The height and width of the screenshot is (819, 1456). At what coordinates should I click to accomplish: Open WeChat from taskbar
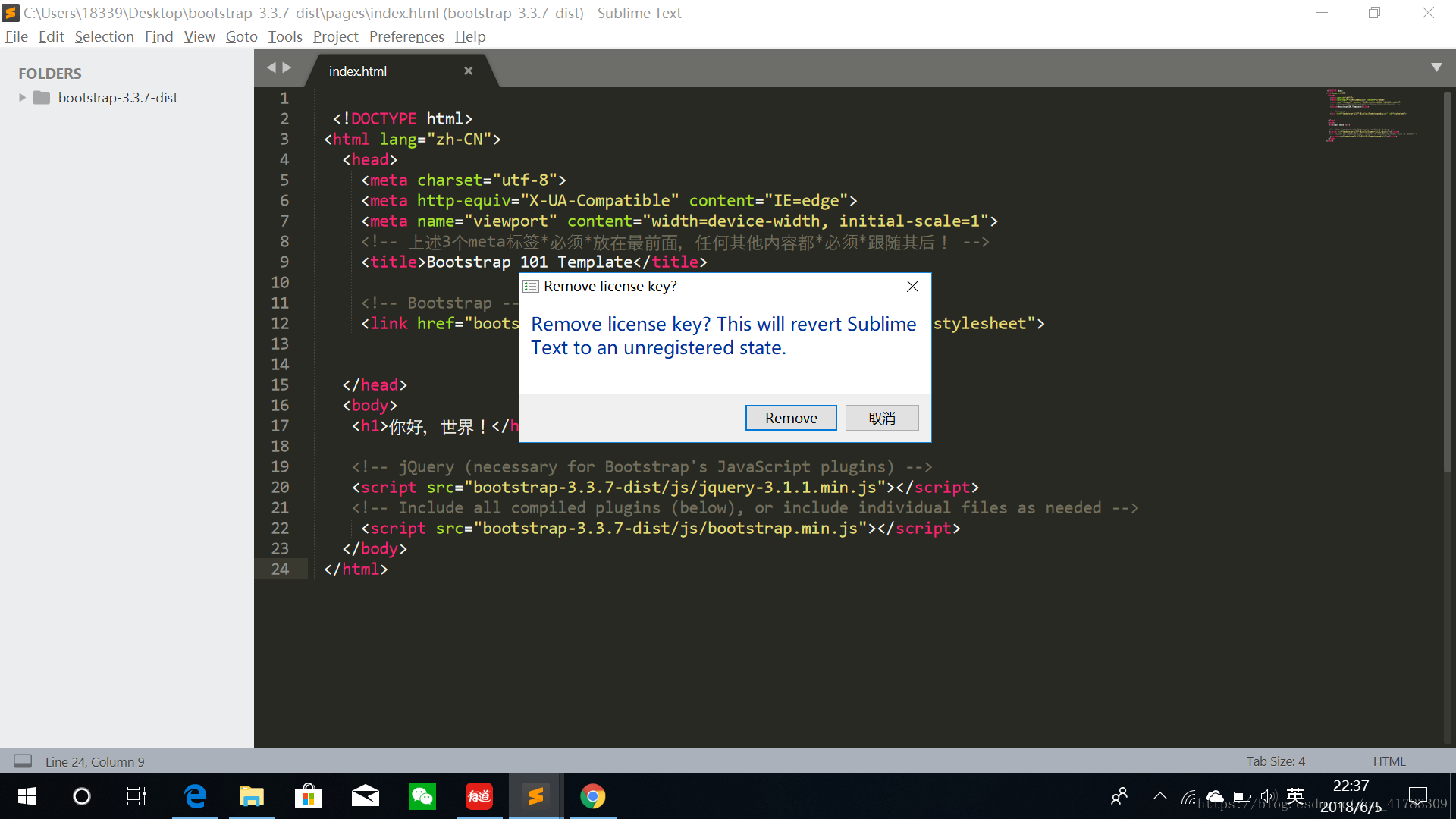point(422,796)
